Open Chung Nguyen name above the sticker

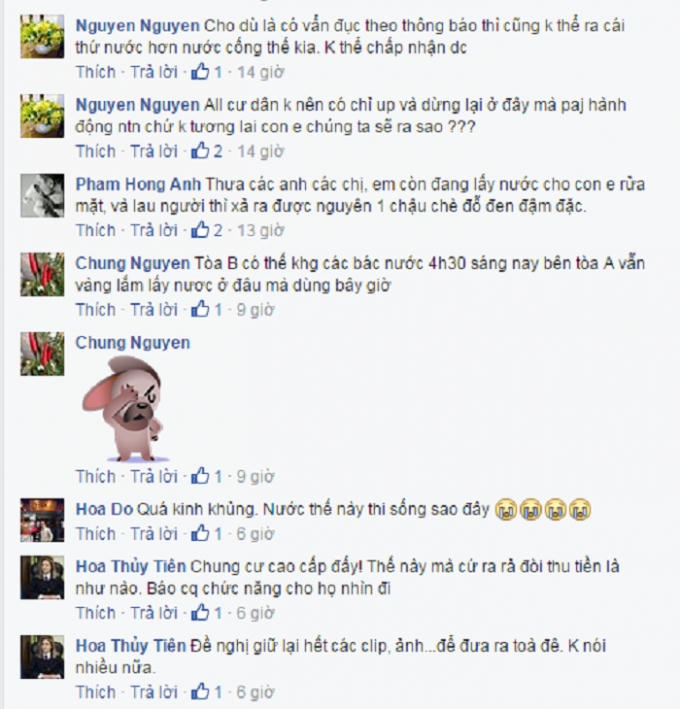tap(132, 342)
